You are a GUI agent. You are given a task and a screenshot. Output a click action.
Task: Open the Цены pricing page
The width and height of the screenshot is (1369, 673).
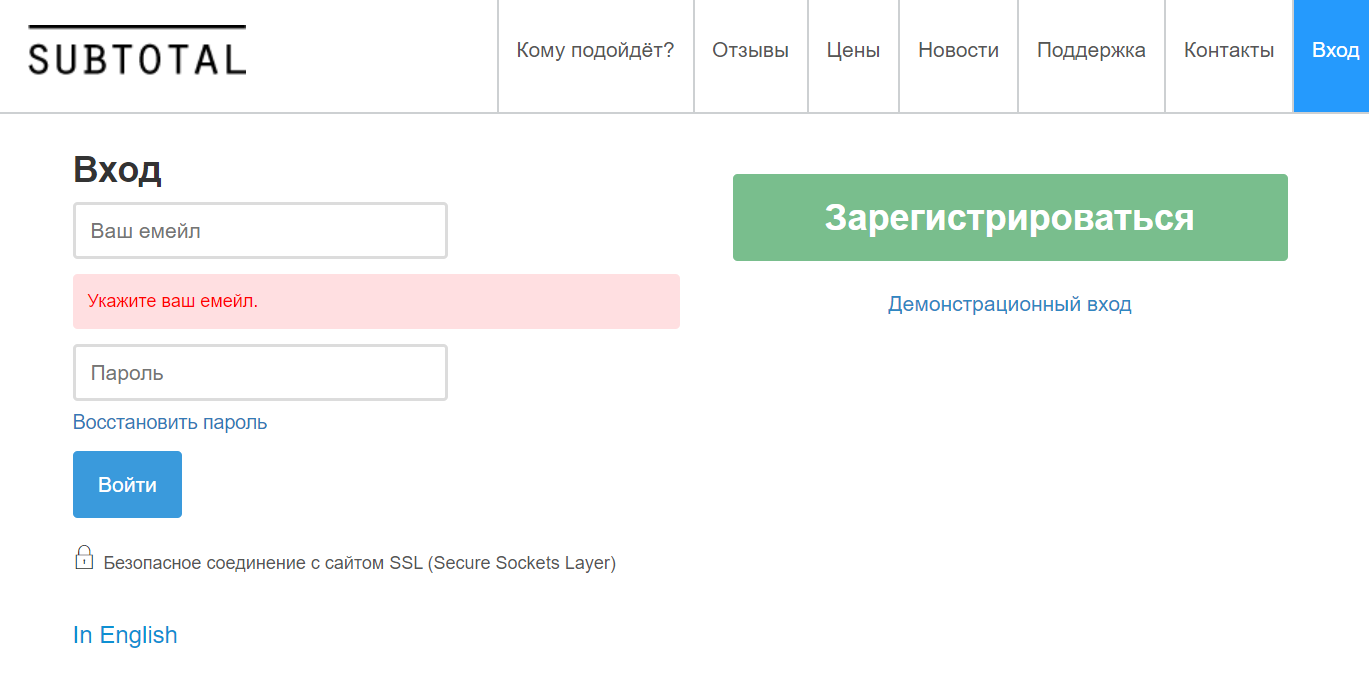pos(853,50)
